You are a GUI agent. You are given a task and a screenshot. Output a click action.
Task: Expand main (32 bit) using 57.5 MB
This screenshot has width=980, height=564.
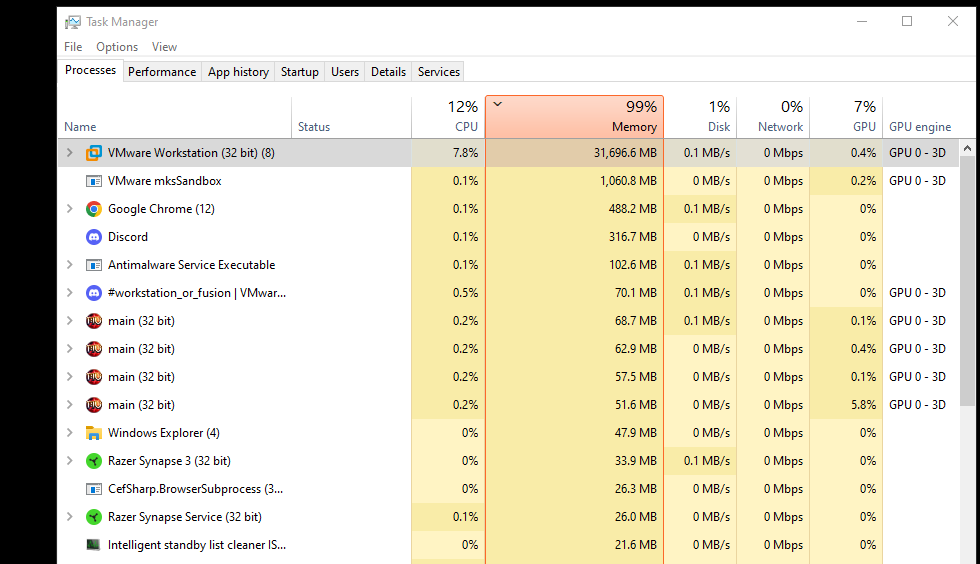coord(70,377)
